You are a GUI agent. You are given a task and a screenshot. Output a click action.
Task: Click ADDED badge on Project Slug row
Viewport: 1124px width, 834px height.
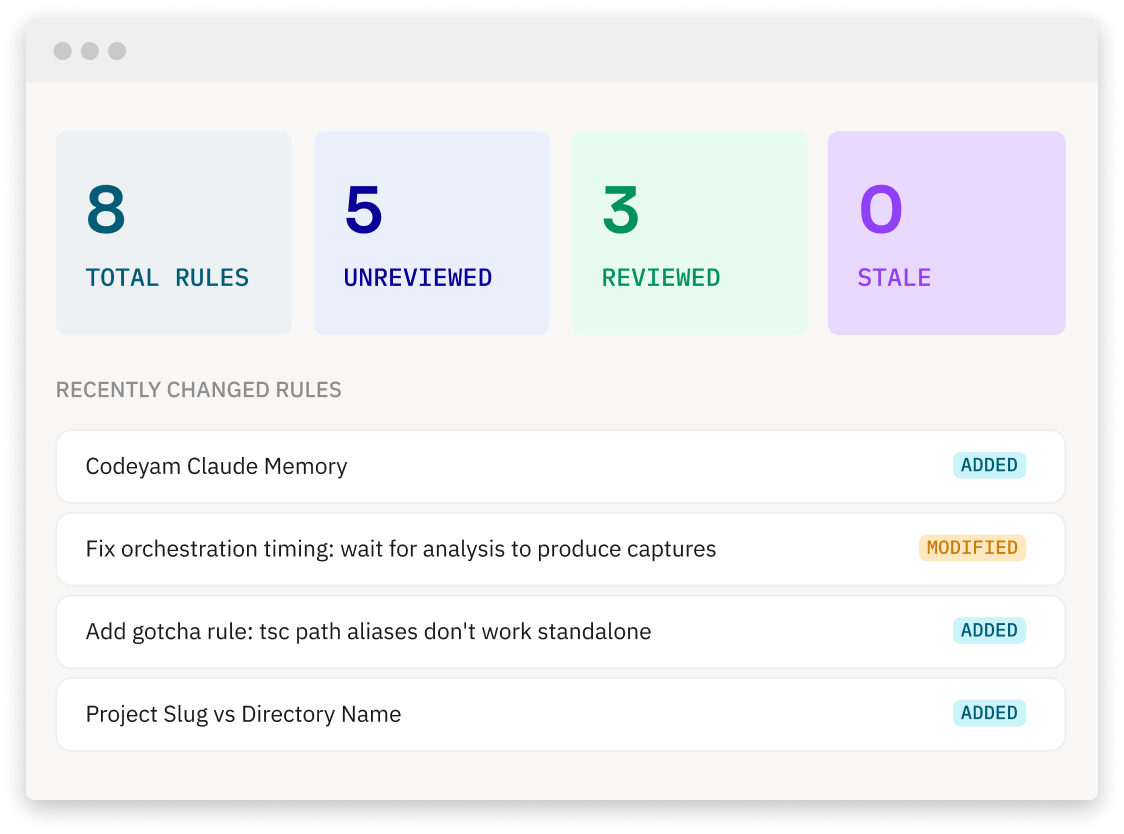(x=989, y=713)
